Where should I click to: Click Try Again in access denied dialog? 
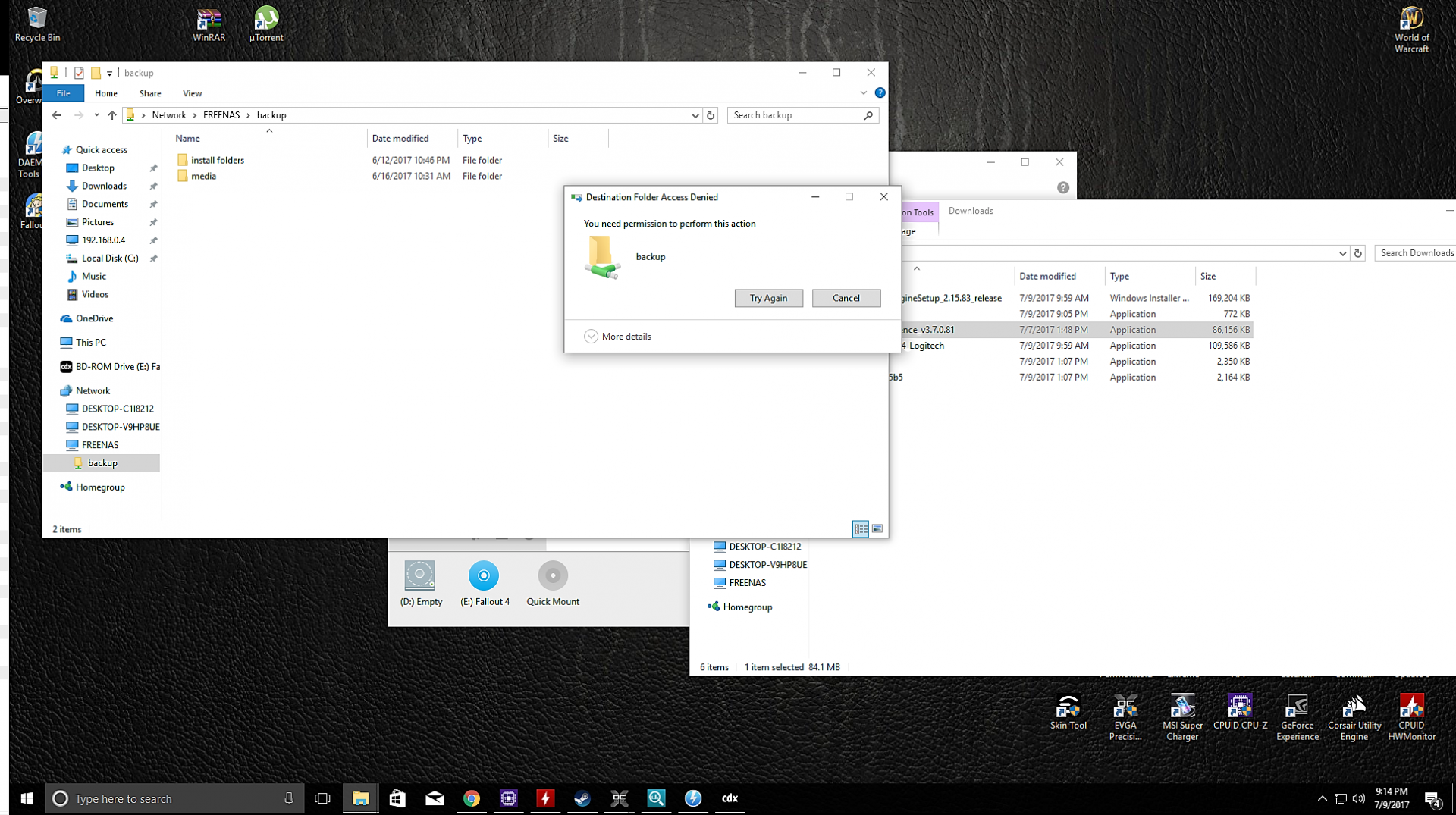click(769, 298)
